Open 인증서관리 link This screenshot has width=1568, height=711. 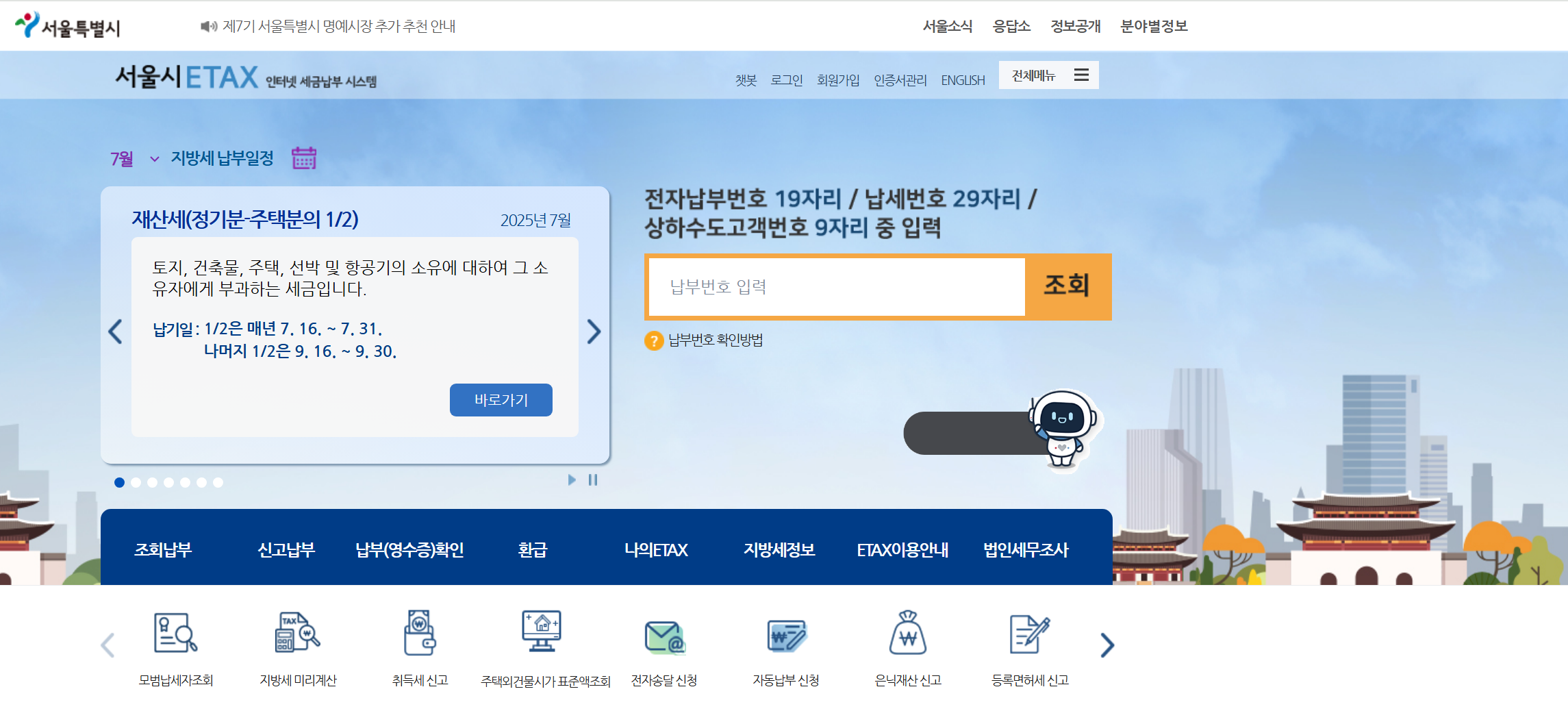point(900,80)
